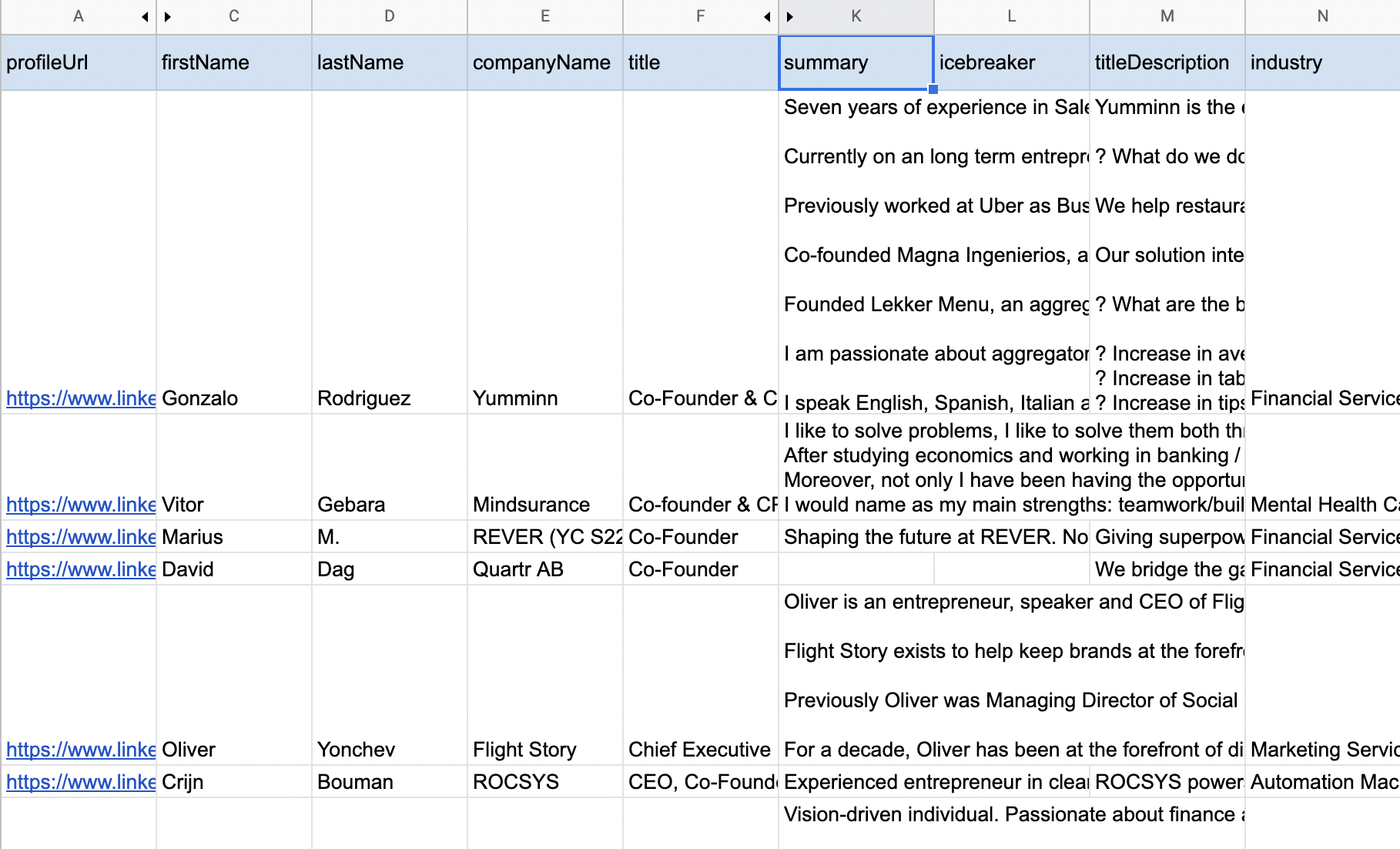Click the cell containing REVER (YC S22)
This screenshot has height=849, width=1400.
tap(545, 537)
